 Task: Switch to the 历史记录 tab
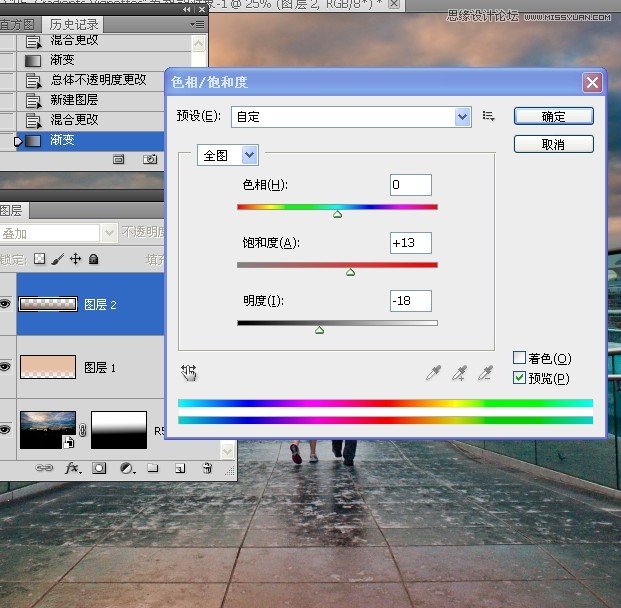[73, 24]
